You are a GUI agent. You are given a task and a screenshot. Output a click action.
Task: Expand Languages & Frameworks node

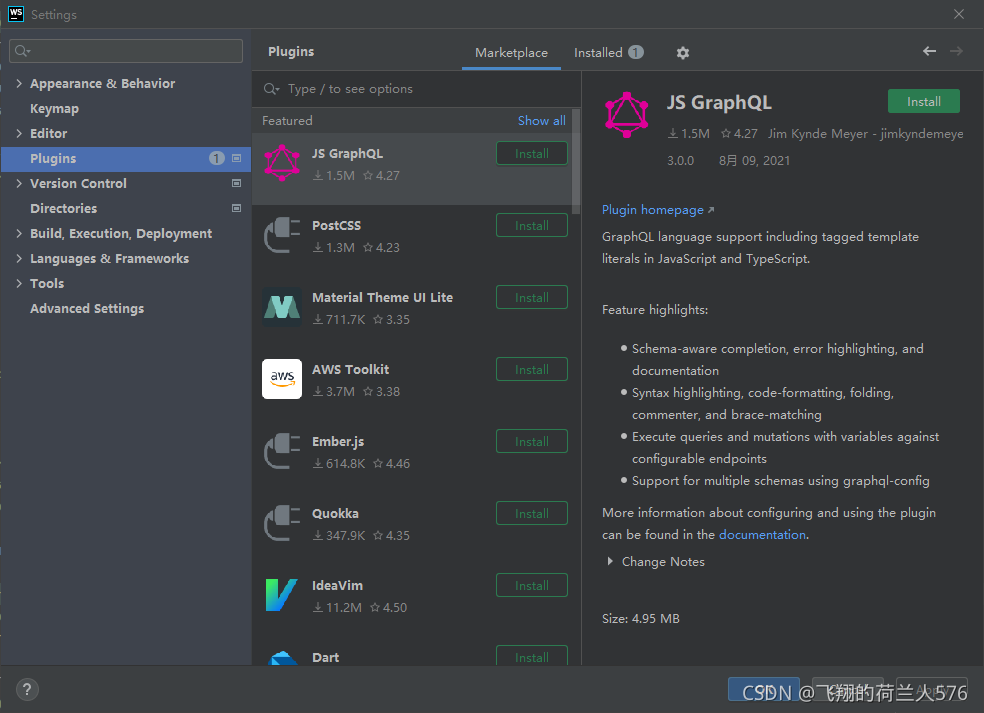pyautogui.click(x=19, y=259)
